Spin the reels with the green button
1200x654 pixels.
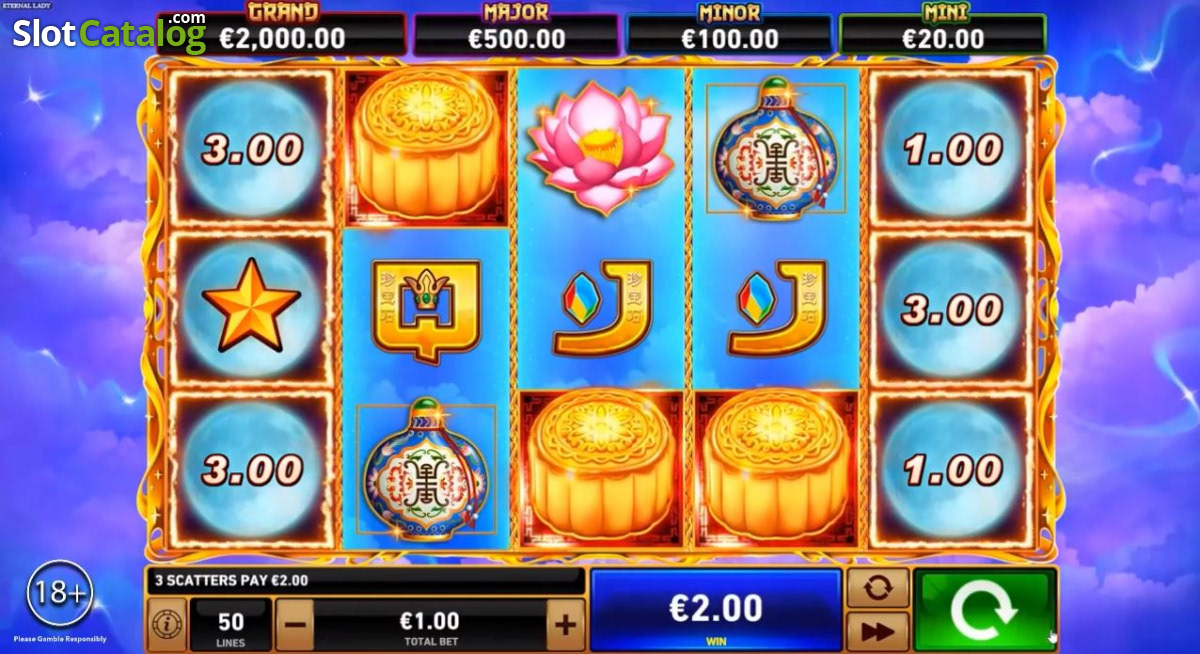click(984, 609)
